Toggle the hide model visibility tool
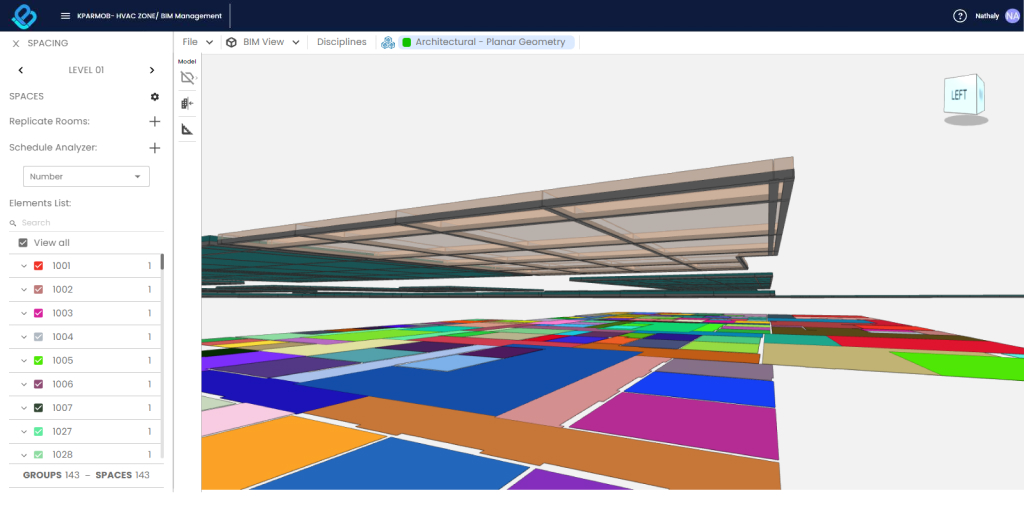 (x=187, y=77)
